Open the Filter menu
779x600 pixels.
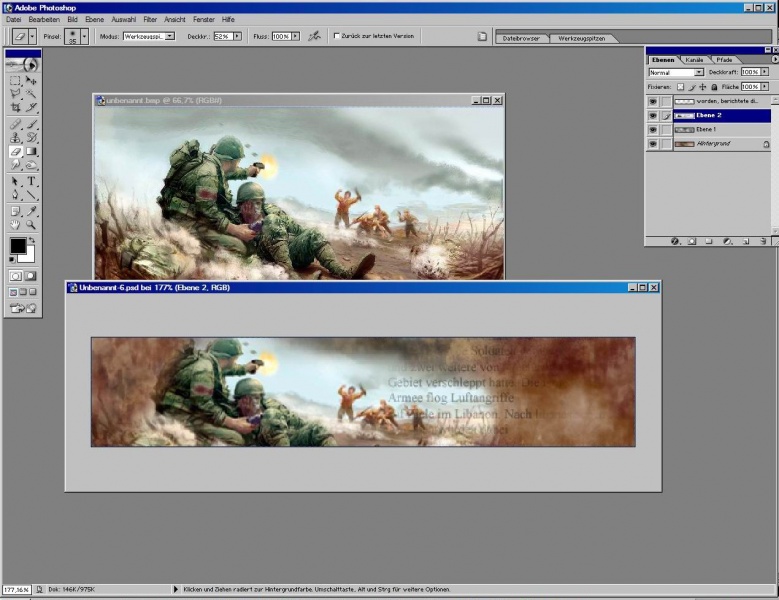(150, 19)
